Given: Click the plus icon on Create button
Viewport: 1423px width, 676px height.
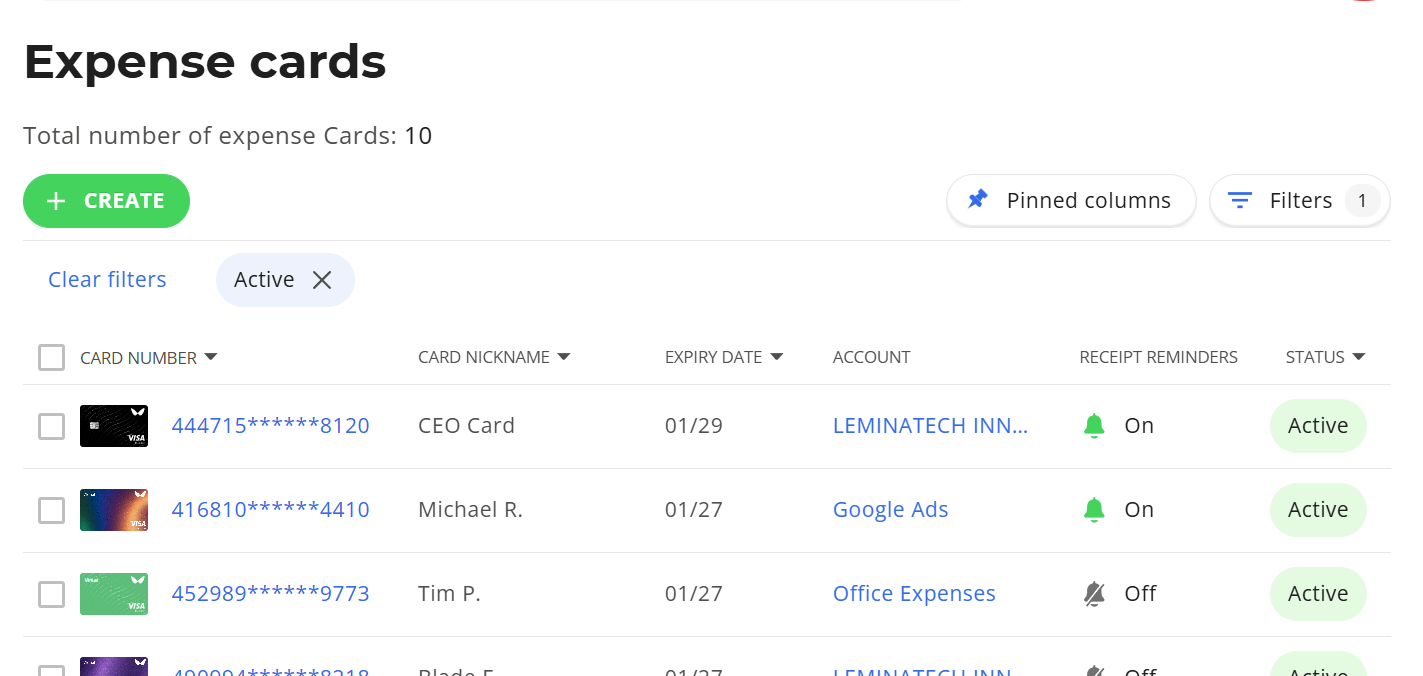Looking at the screenshot, I should tap(57, 201).
